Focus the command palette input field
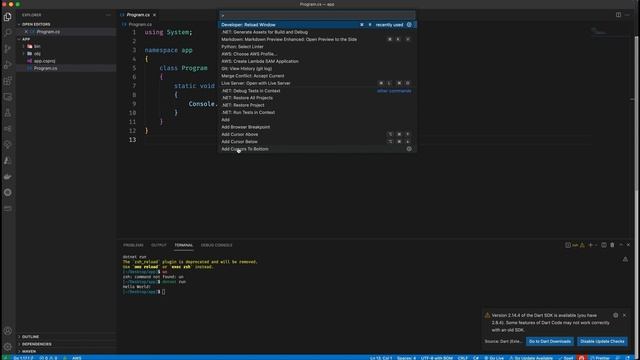Screen dimensions: 640x360 (x=318, y=15)
